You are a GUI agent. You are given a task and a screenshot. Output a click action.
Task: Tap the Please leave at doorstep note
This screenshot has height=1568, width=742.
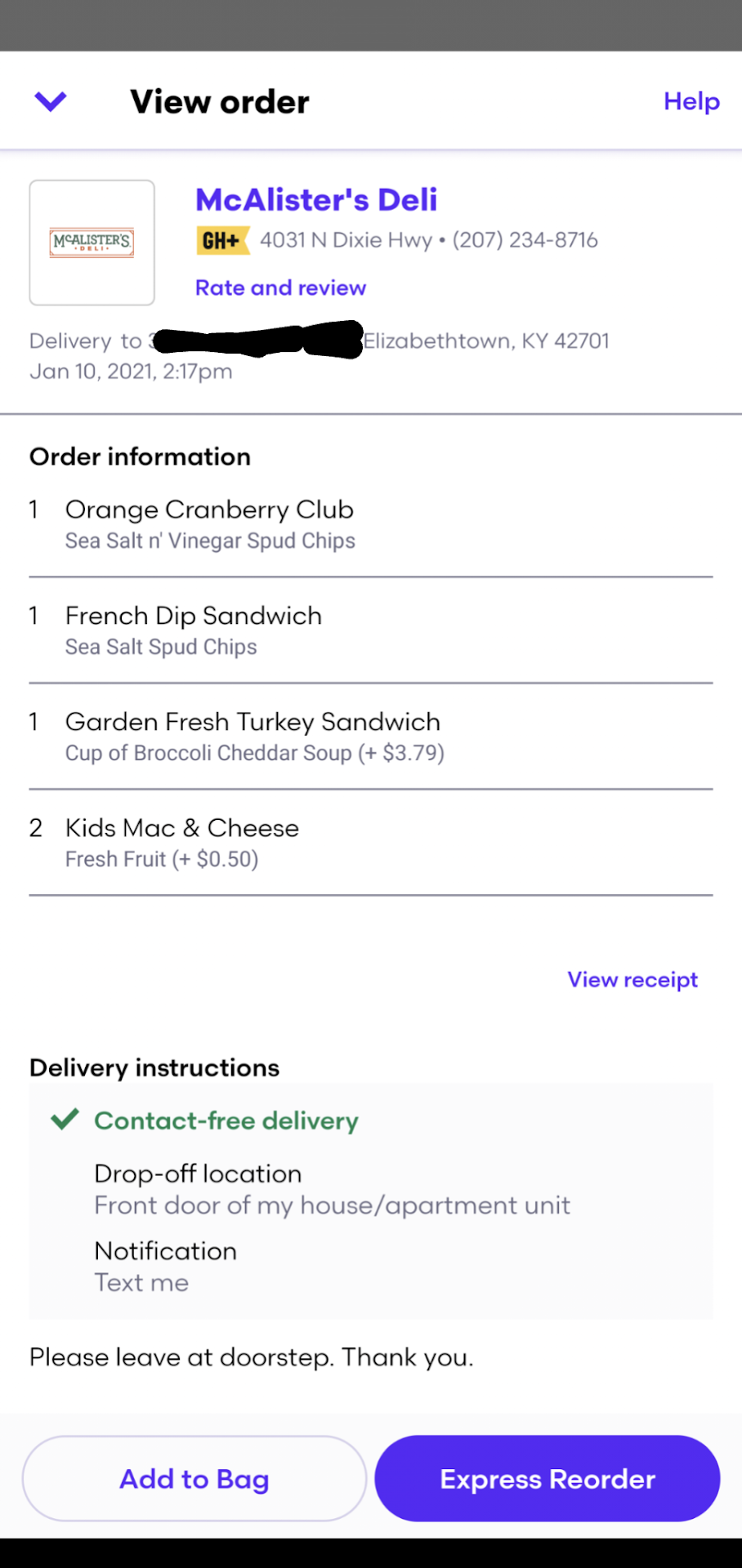[251, 1357]
